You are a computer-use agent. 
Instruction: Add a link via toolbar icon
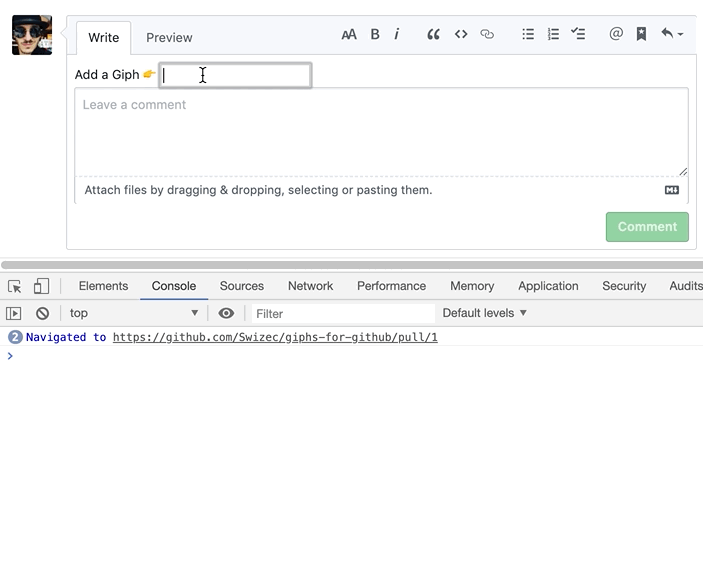coord(487,35)
